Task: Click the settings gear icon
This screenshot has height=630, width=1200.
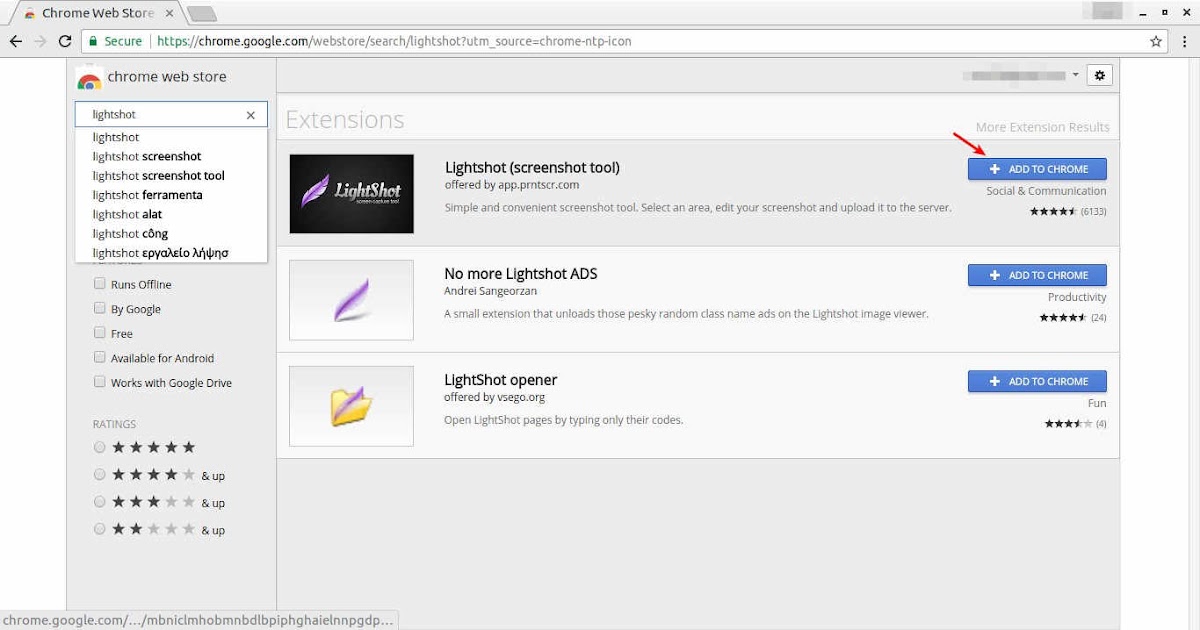Action: (x=1099, y=74)
